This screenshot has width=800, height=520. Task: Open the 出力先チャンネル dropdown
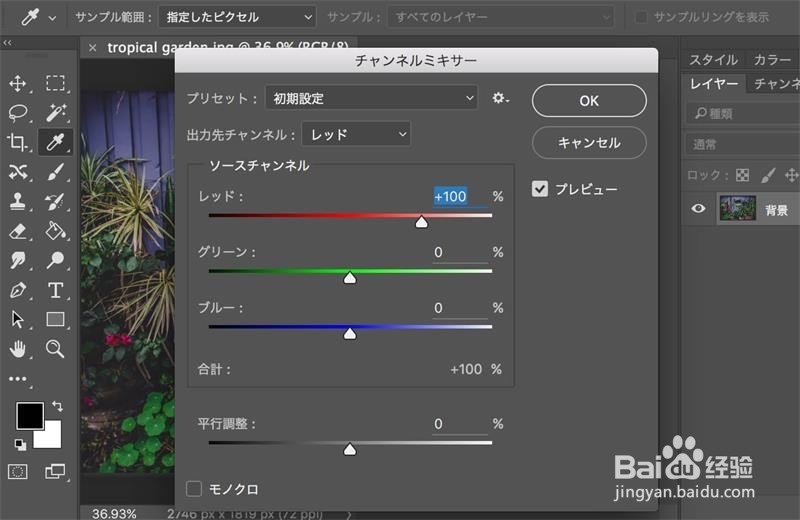tap(356, 135)
